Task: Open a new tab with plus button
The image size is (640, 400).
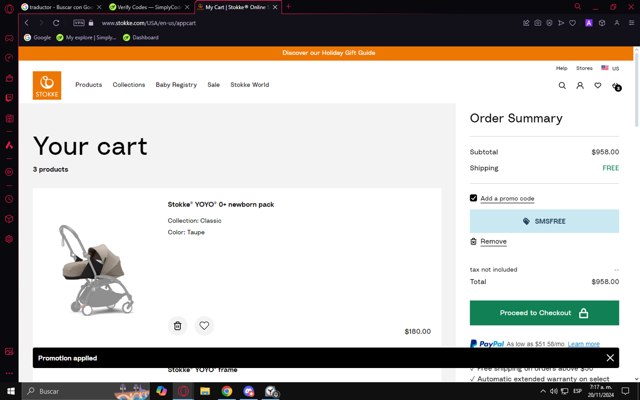Action: (289, 7)
